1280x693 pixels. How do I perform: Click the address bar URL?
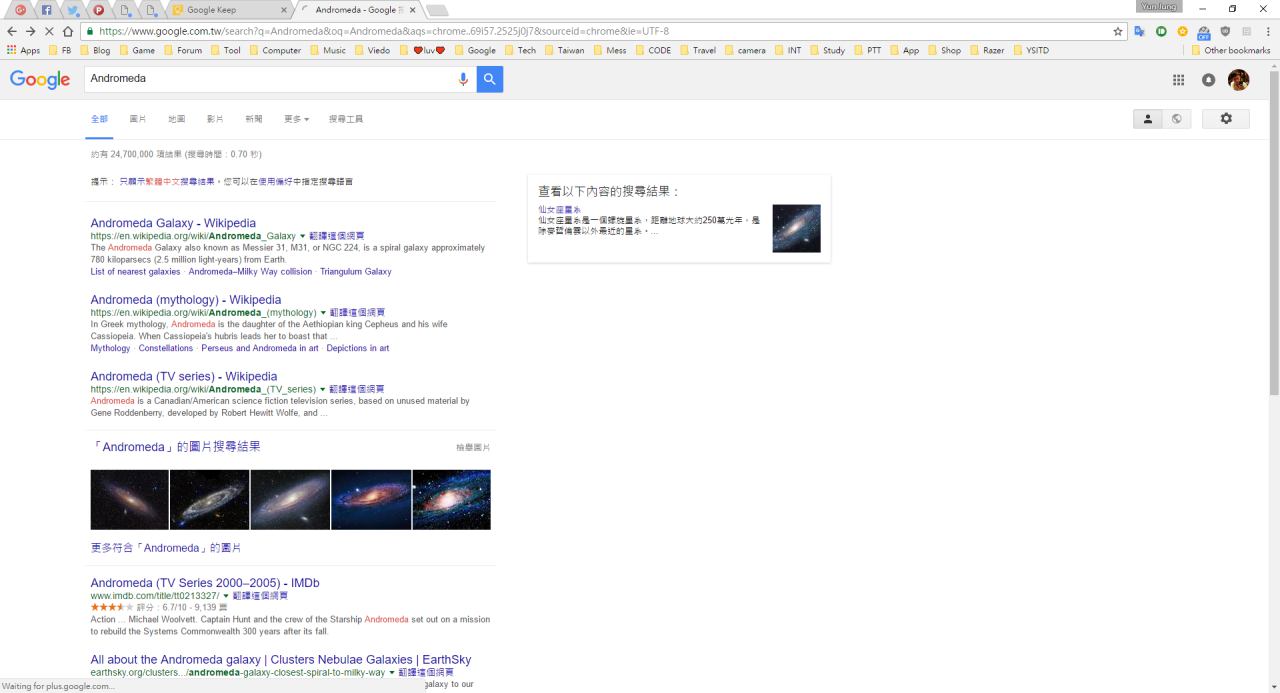pos(384,31)
